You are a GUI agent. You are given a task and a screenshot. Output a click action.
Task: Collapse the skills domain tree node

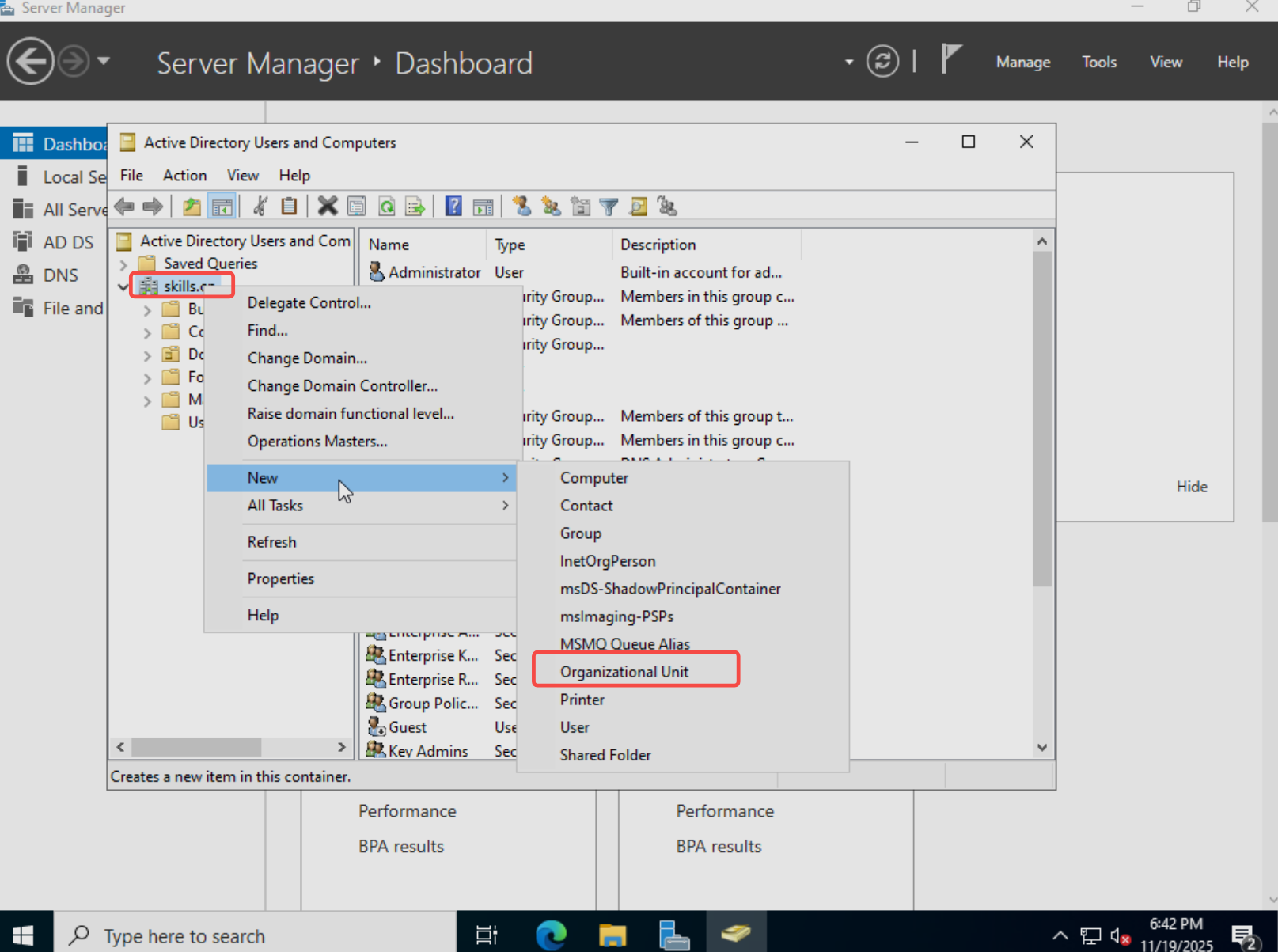pyautogui.click(x=123, y=286)
